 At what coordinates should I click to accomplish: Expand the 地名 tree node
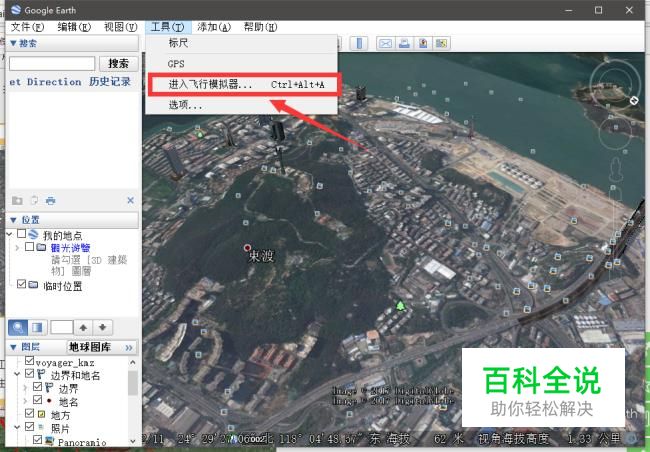coord(25,401)
